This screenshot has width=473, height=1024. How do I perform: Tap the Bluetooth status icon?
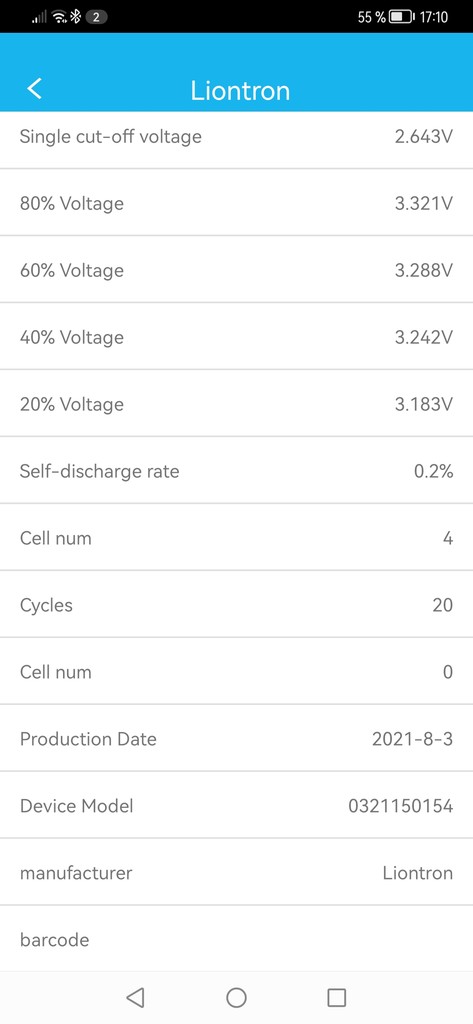[x=75, y=17]
